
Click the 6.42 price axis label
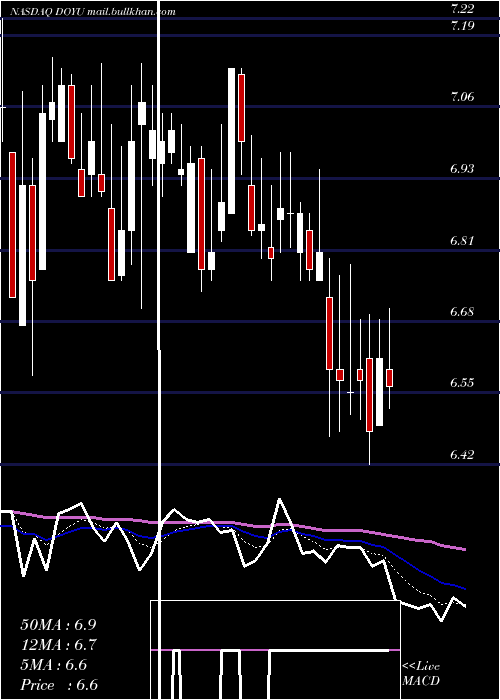pyautogui.click(x=462, y=454)
